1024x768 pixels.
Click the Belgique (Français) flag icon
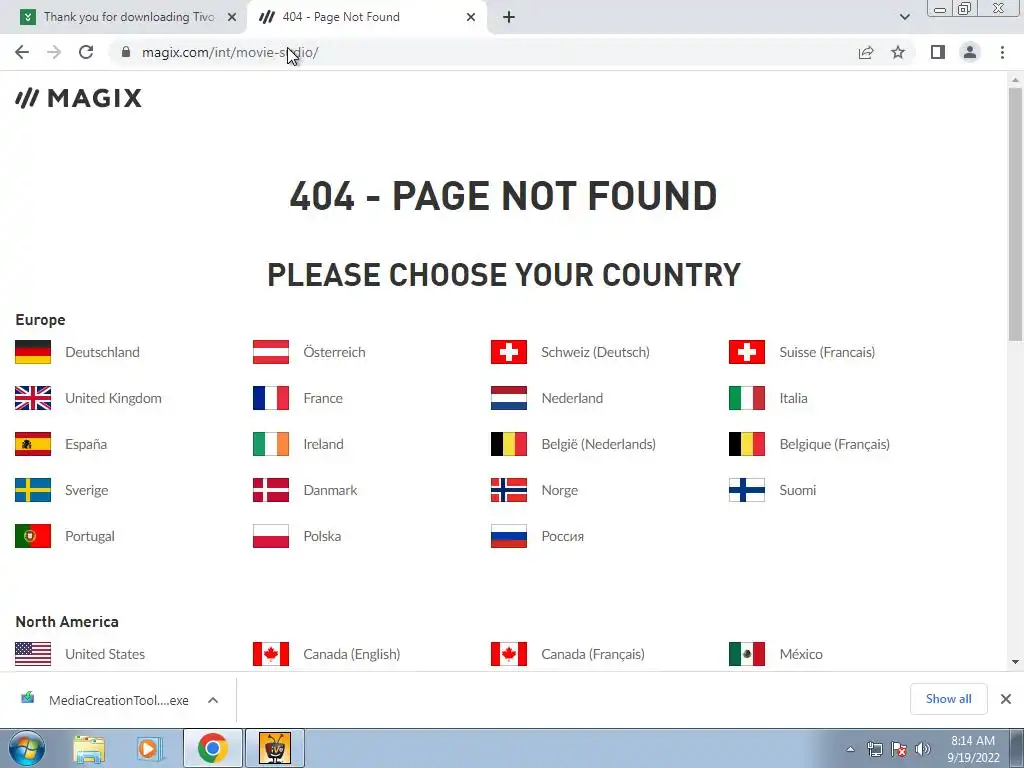747,444
